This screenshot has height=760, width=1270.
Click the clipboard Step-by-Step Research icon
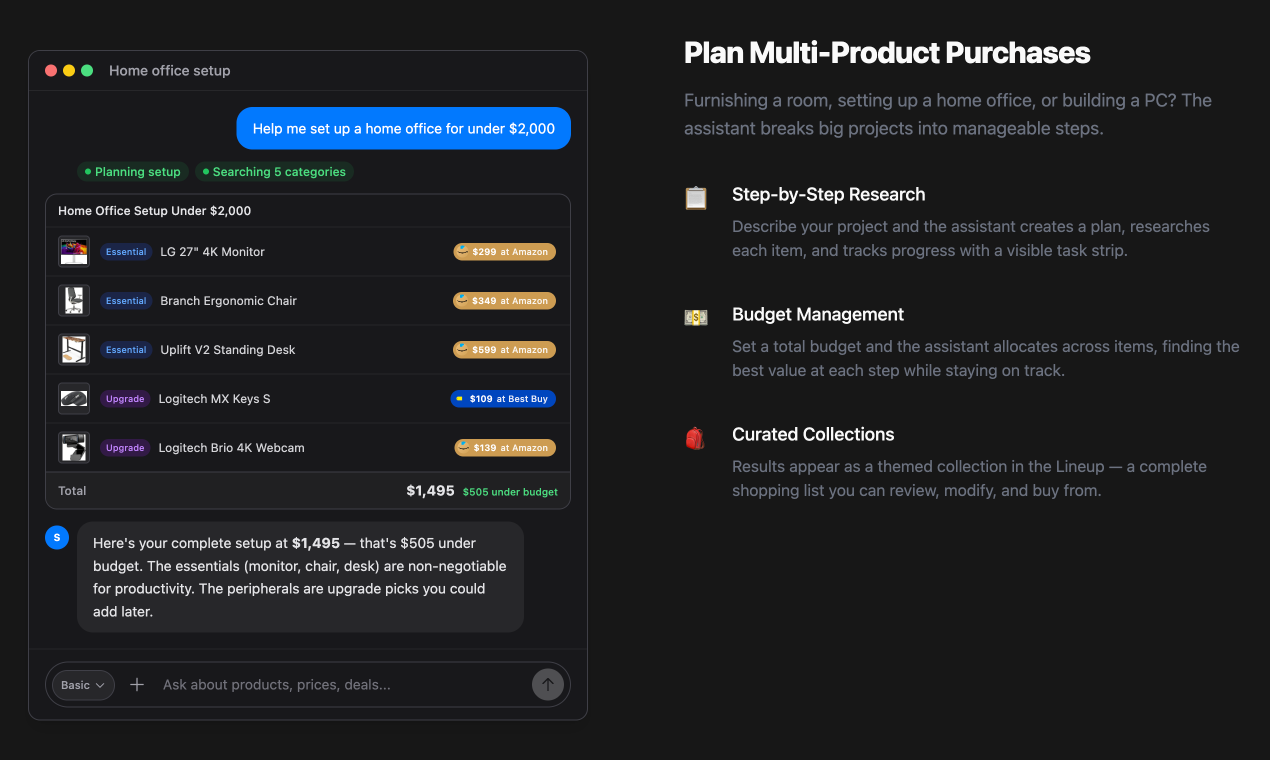click(x=696, y=197)
